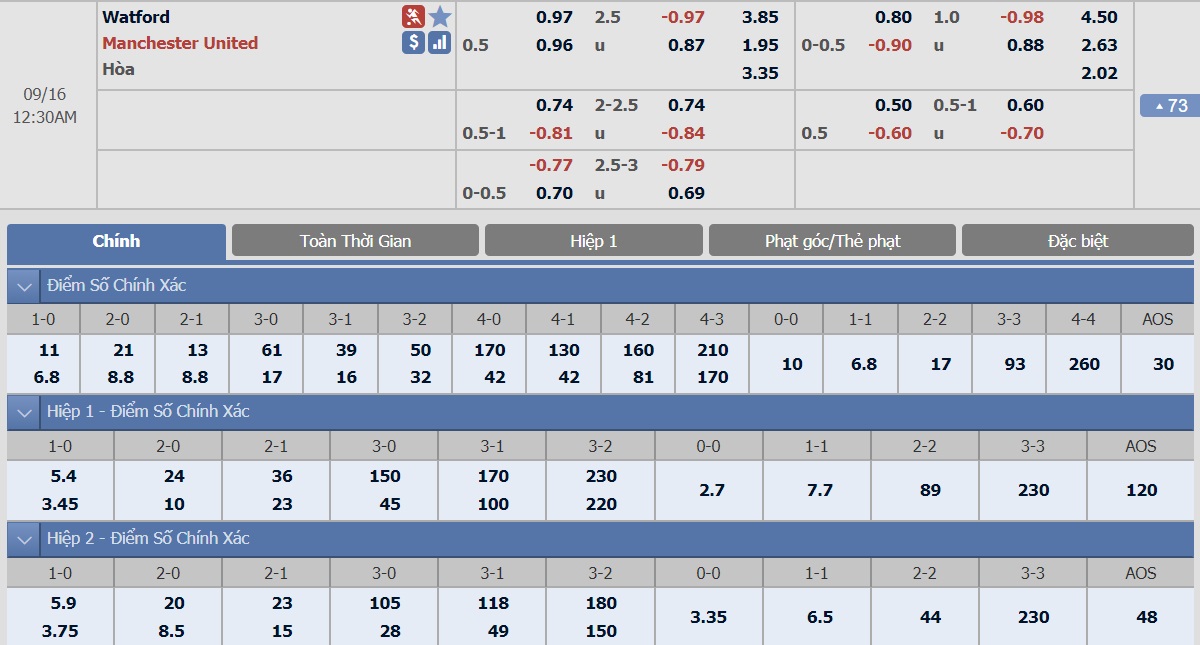Open the Đặc biệt tab
The width and height of the screenshot is (1200, 645).
point(1079,241)
